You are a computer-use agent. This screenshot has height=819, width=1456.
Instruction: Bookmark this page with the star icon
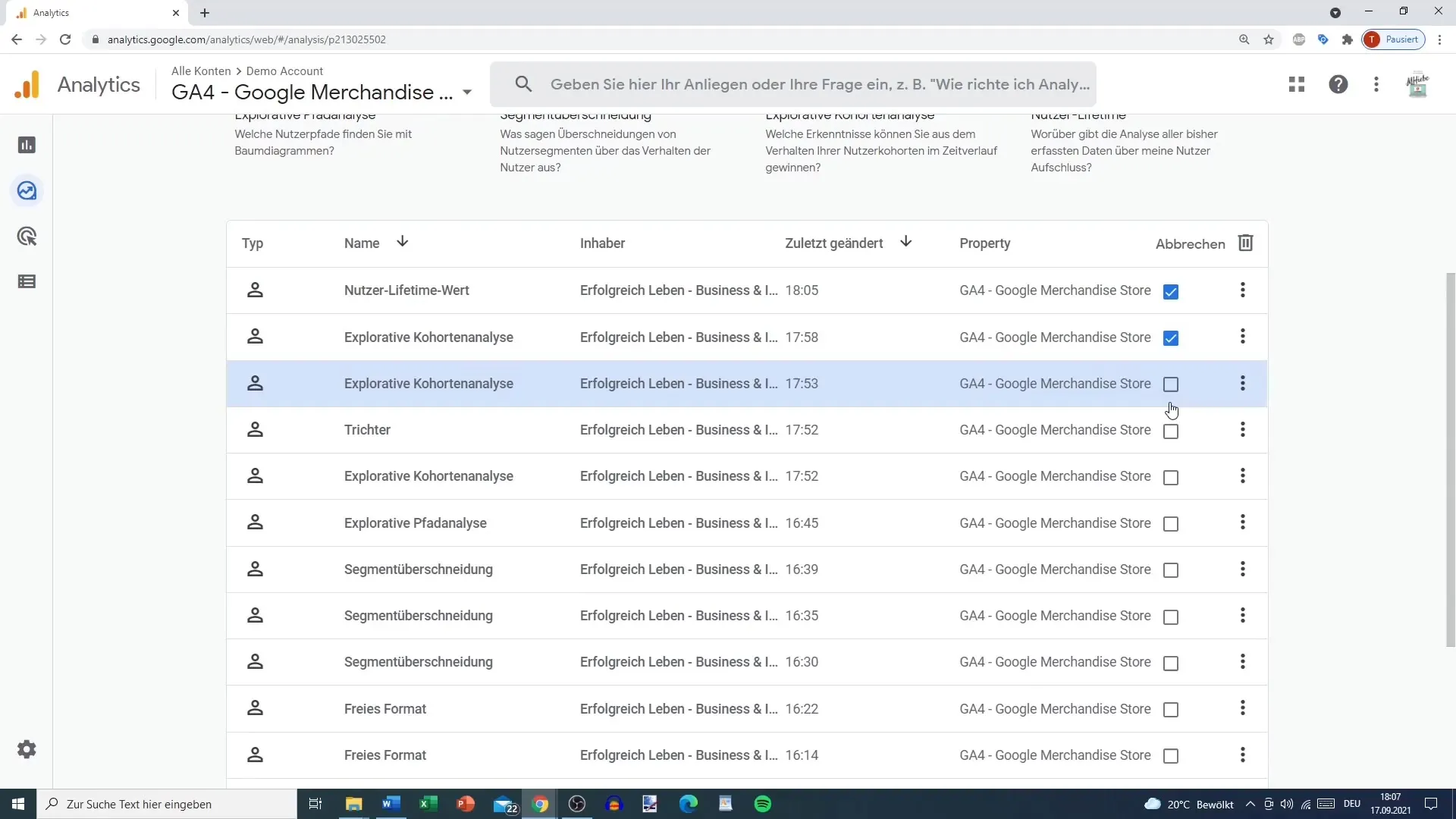[1269, 39]
